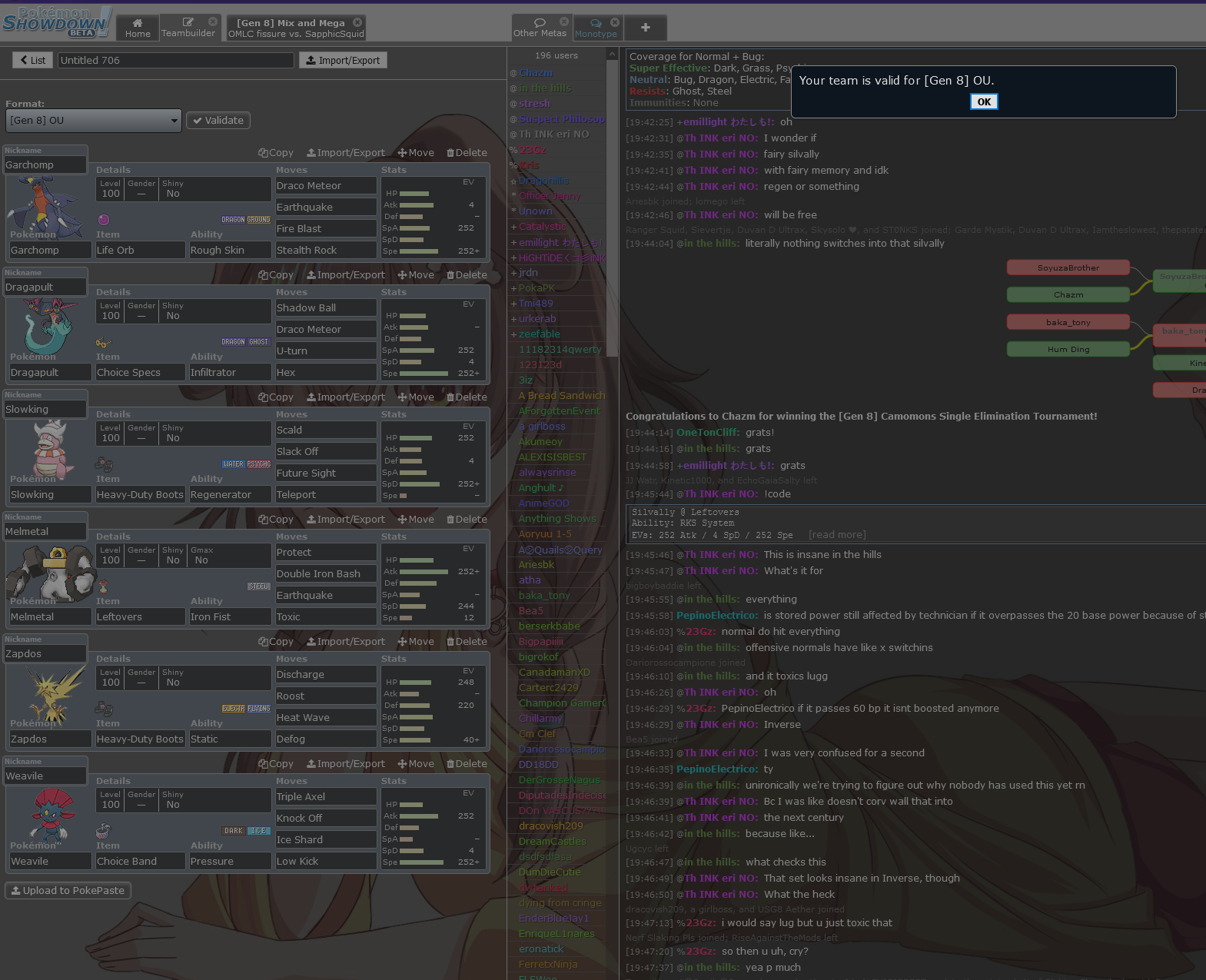Move the Dragapult set
This screenshot has height=980, width=1206.
click(416, 275)
